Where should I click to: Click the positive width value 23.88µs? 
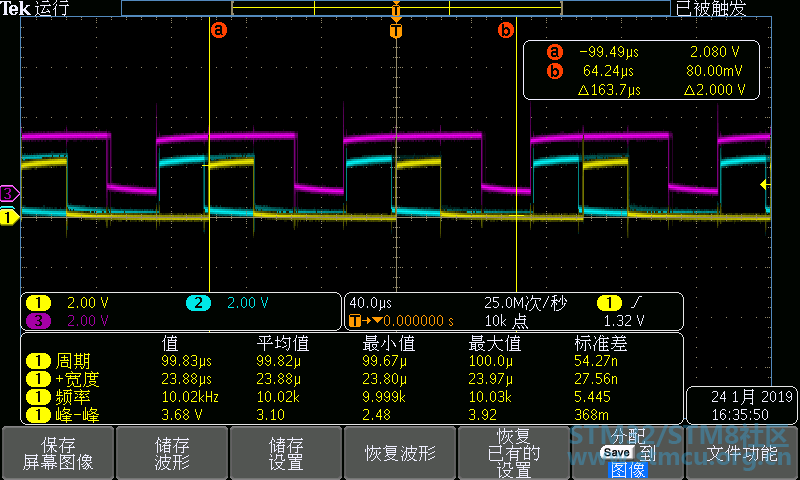pyautogui.click(x=186, y=379)
